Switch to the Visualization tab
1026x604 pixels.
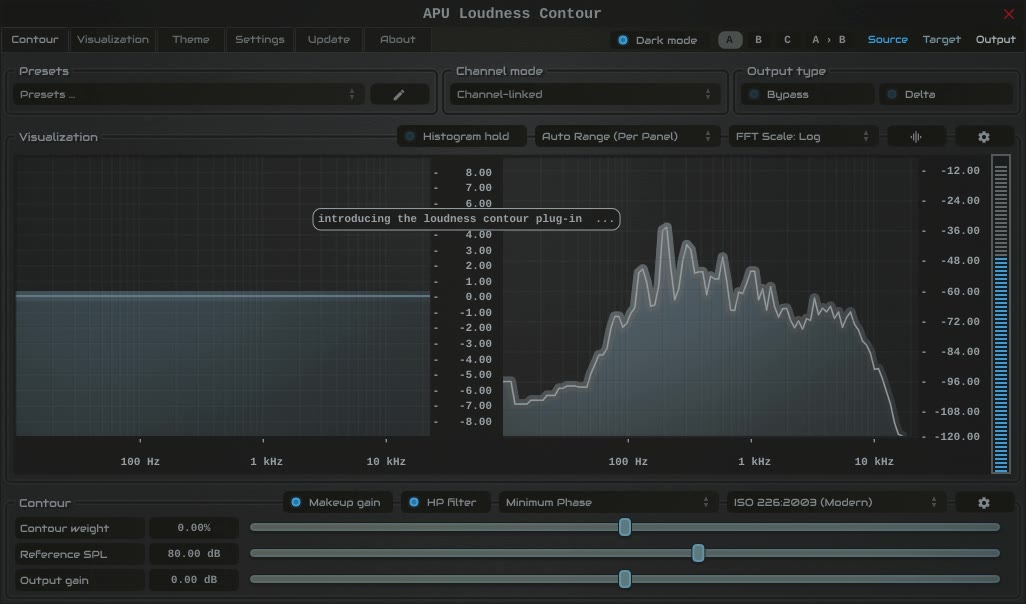113,40
